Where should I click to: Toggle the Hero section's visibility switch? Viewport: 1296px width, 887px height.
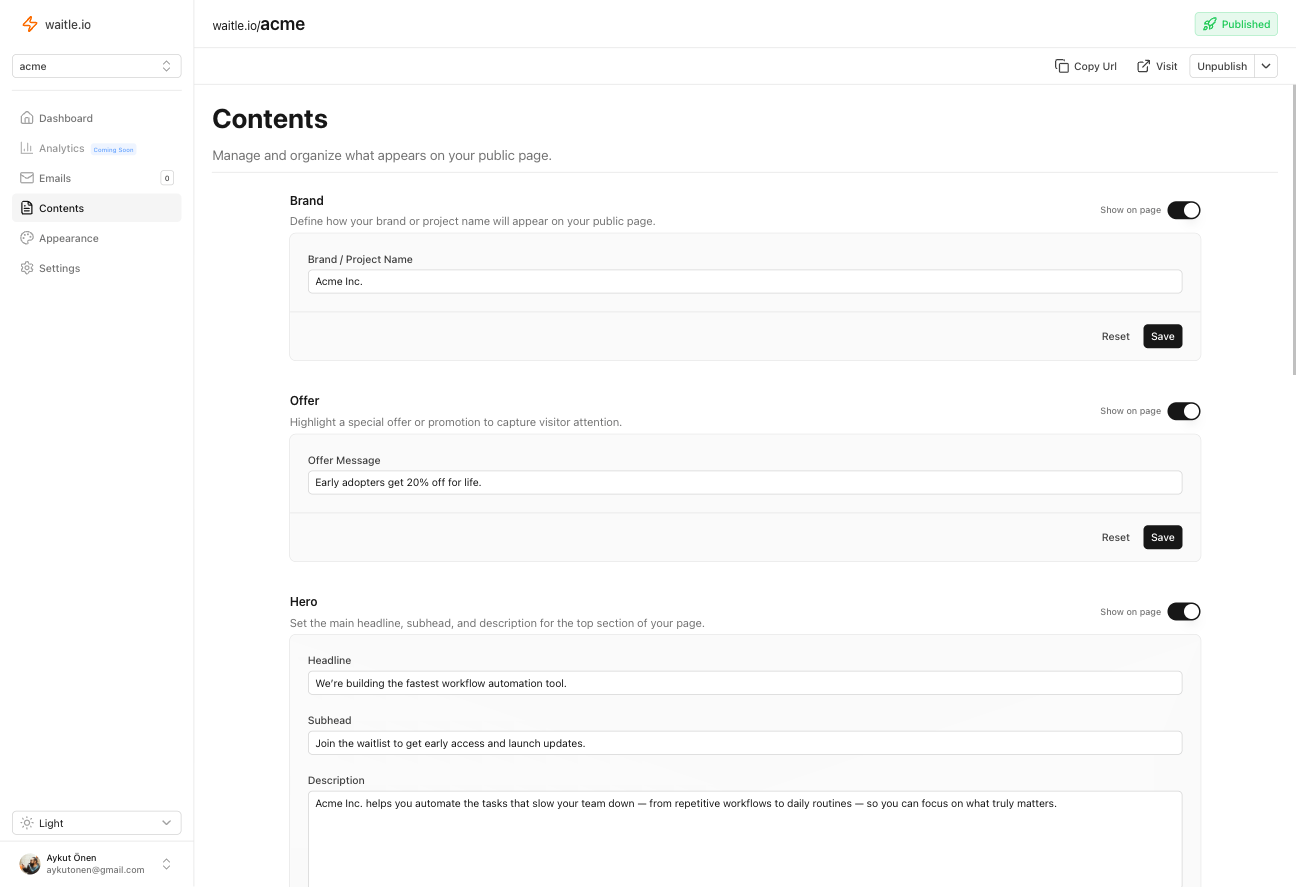(1184, 611)
